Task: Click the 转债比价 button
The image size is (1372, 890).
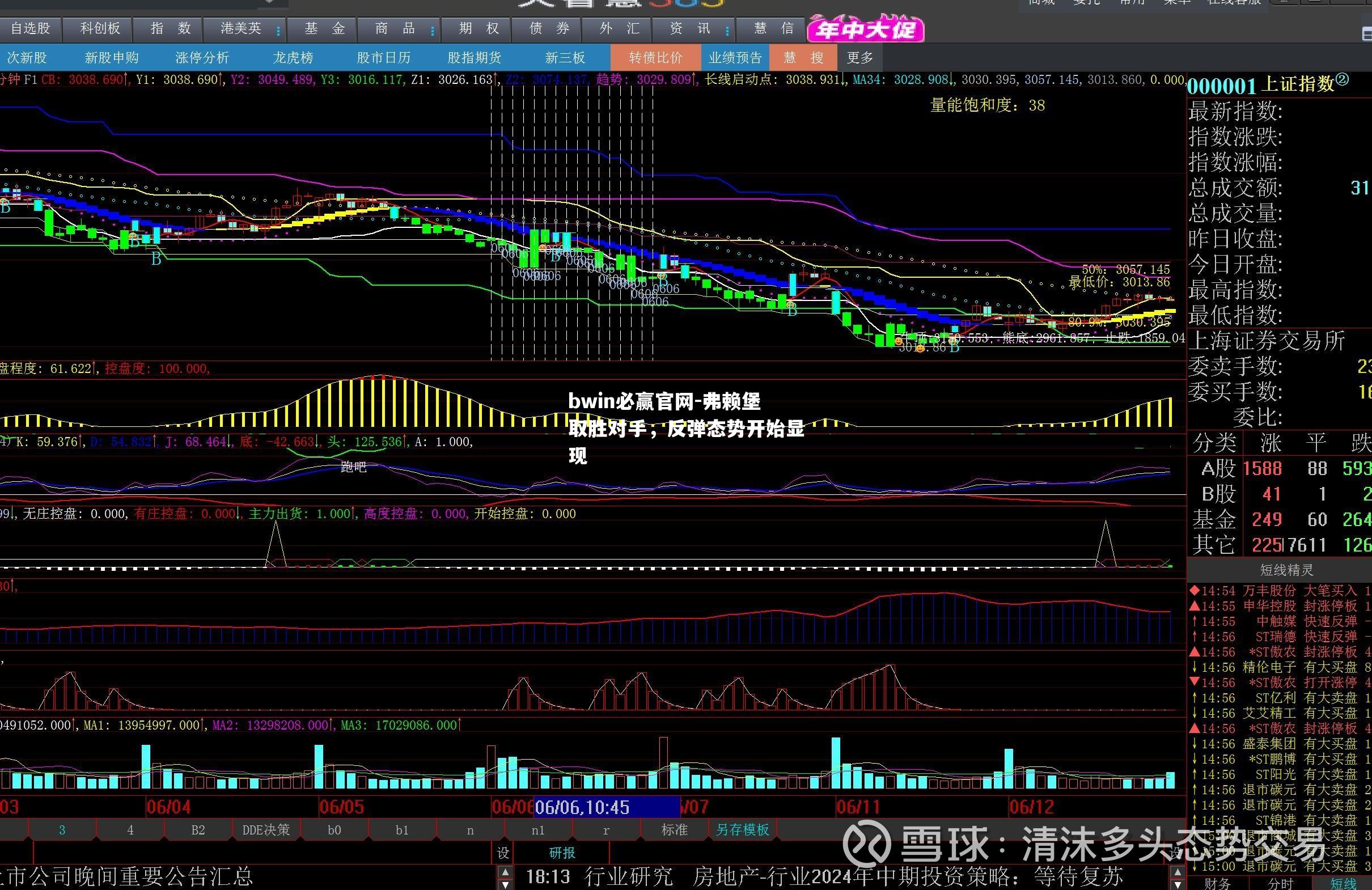Action: (655, 58)
